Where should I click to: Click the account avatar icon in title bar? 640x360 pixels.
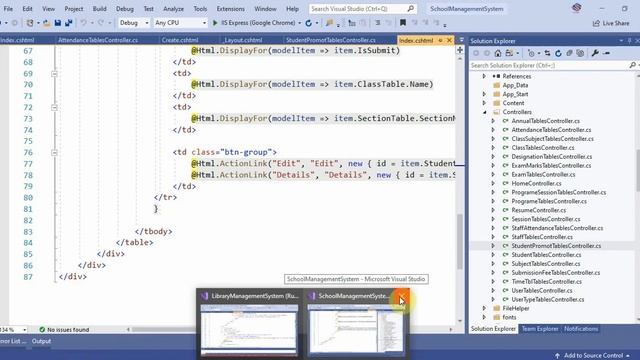(576, 8)
